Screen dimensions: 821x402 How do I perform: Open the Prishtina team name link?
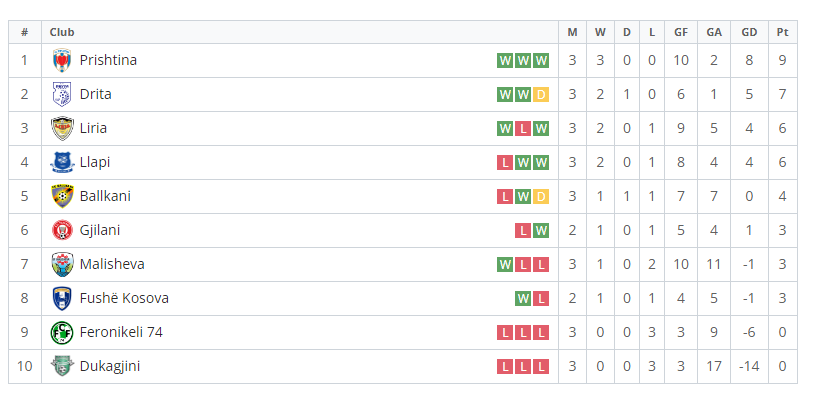pos(108,61)
